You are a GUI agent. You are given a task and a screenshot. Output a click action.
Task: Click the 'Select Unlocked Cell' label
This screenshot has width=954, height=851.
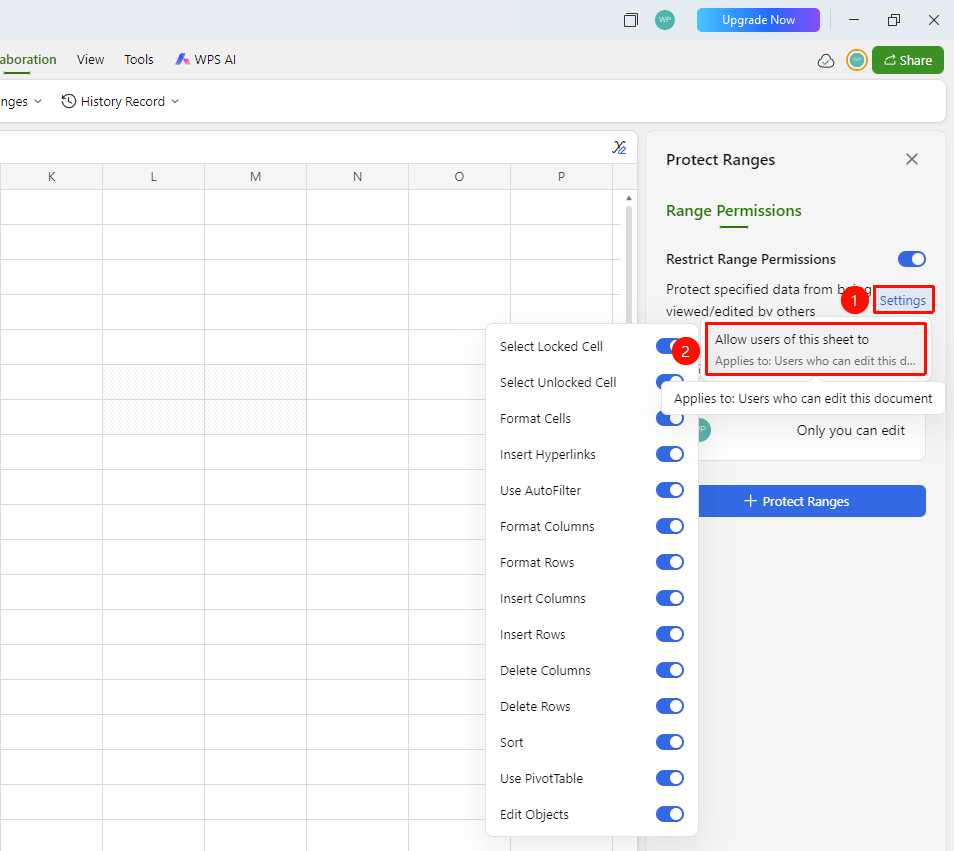click(x=558, y=383)
